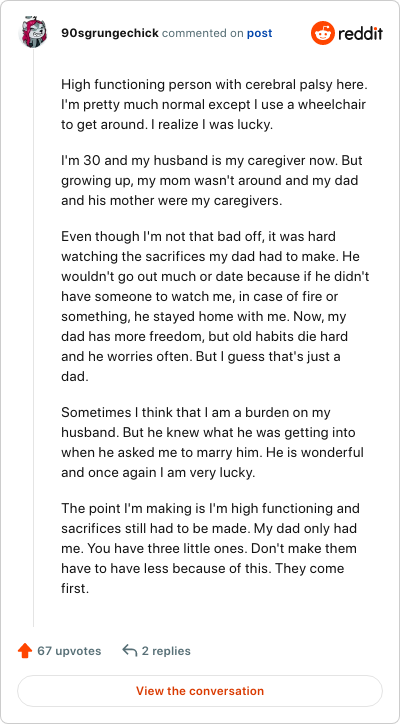Open the 90sgrungechick username profile link

pos(110,33)
